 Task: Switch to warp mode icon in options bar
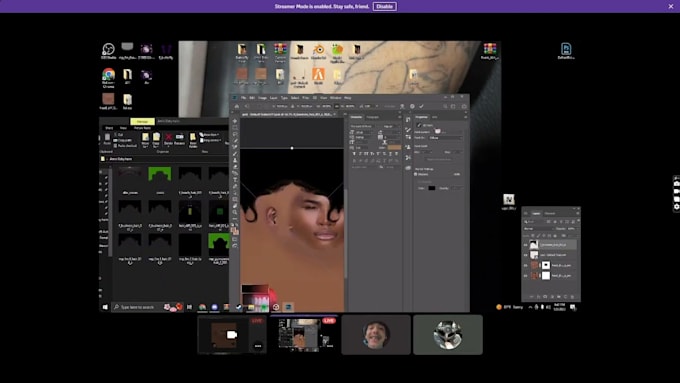click(402, 106)
